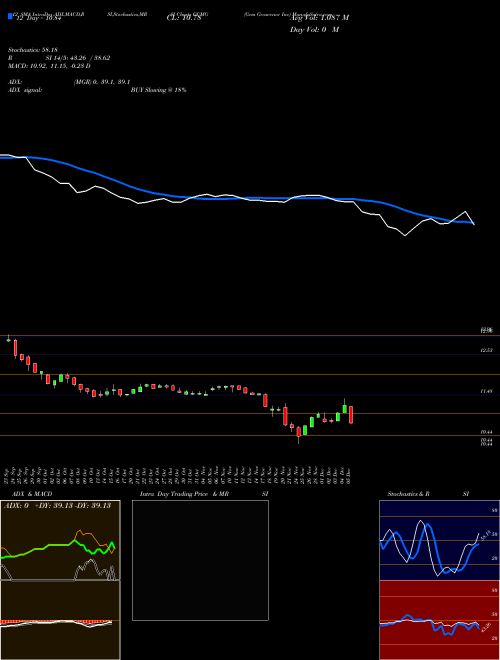The height and width of the screenshot is (660, 500).
Task: Click the blue 12 Day SMA legend square
Action: 10,16
